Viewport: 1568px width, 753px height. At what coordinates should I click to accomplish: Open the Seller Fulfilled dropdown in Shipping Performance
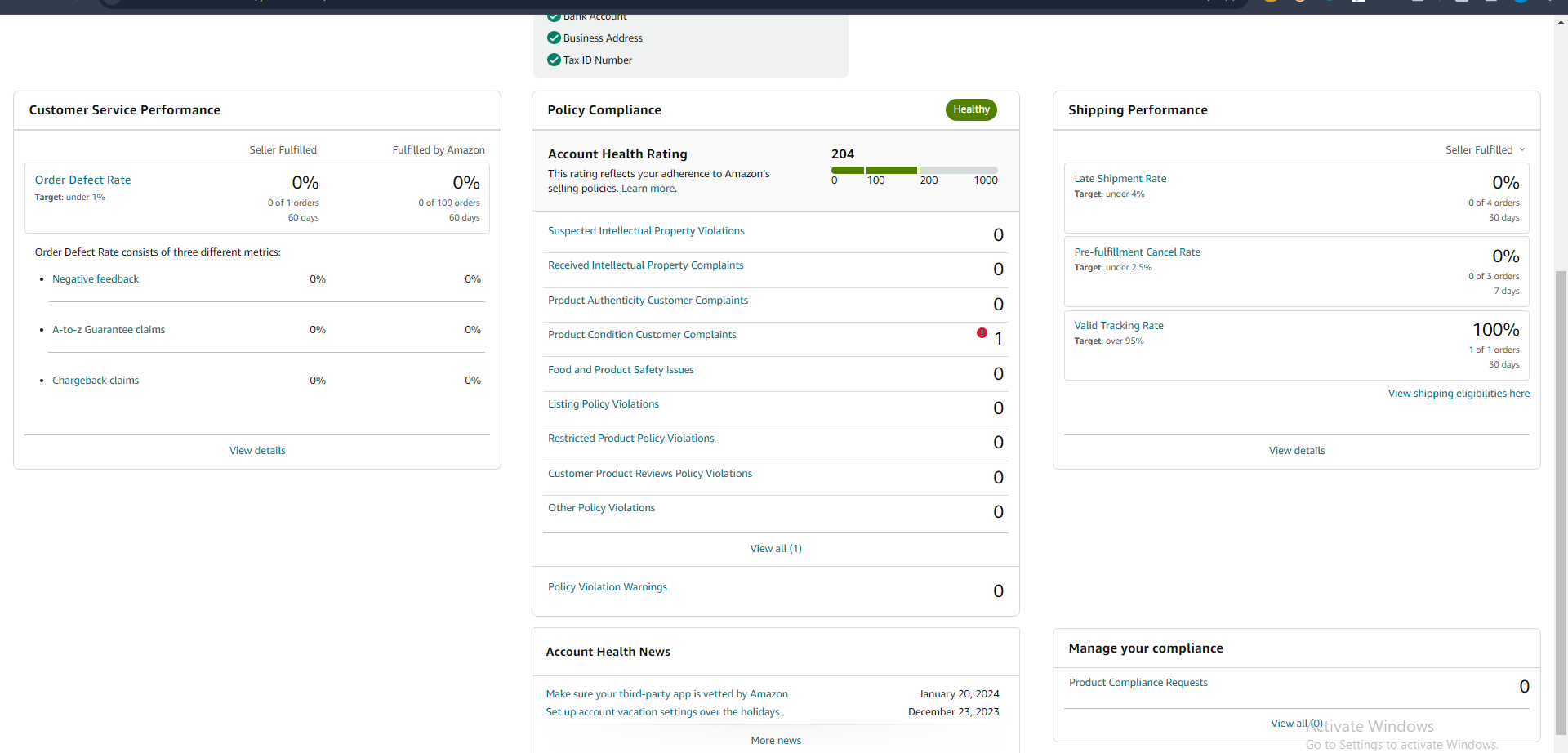(1485, 149)
